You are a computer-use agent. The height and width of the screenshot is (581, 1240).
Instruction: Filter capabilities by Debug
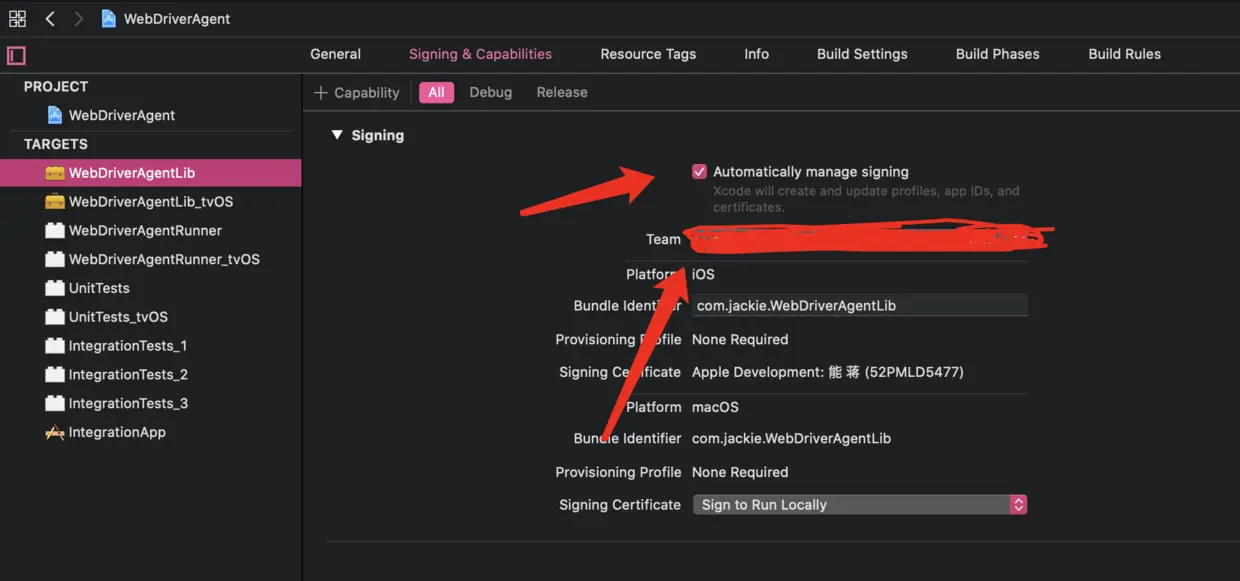490,93
